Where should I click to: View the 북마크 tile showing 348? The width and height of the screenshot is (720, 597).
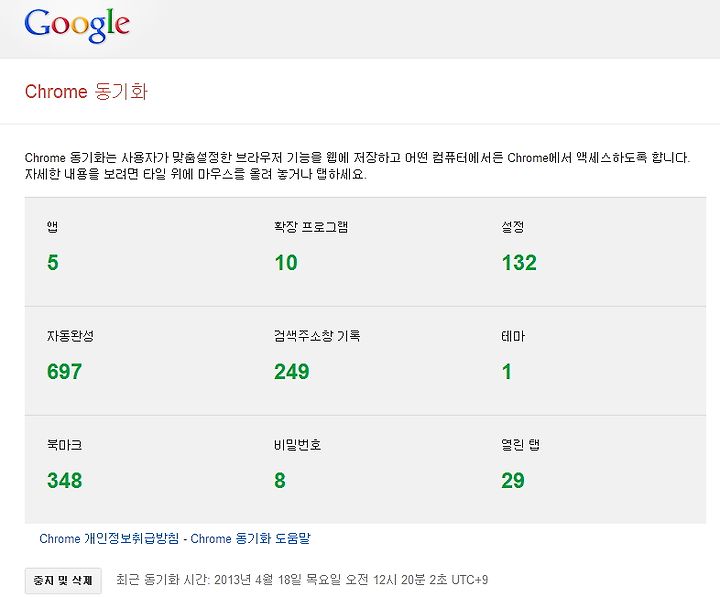[x=138, y=470]
